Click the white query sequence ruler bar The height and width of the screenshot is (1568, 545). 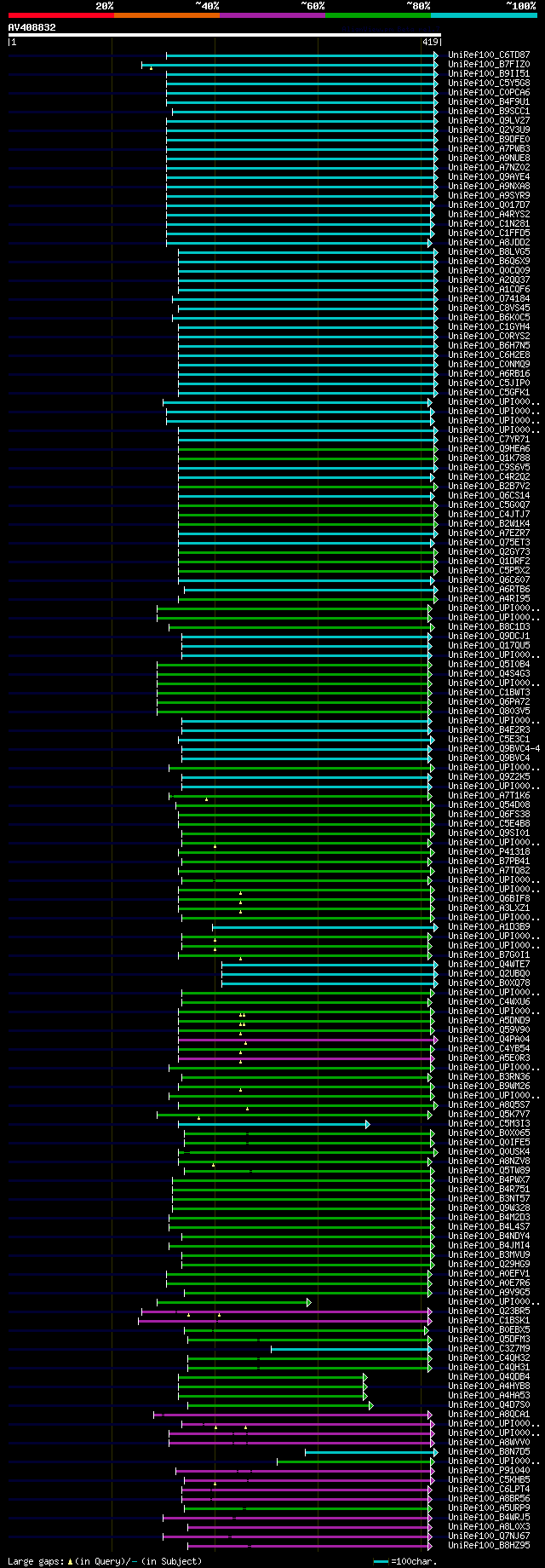225,35
